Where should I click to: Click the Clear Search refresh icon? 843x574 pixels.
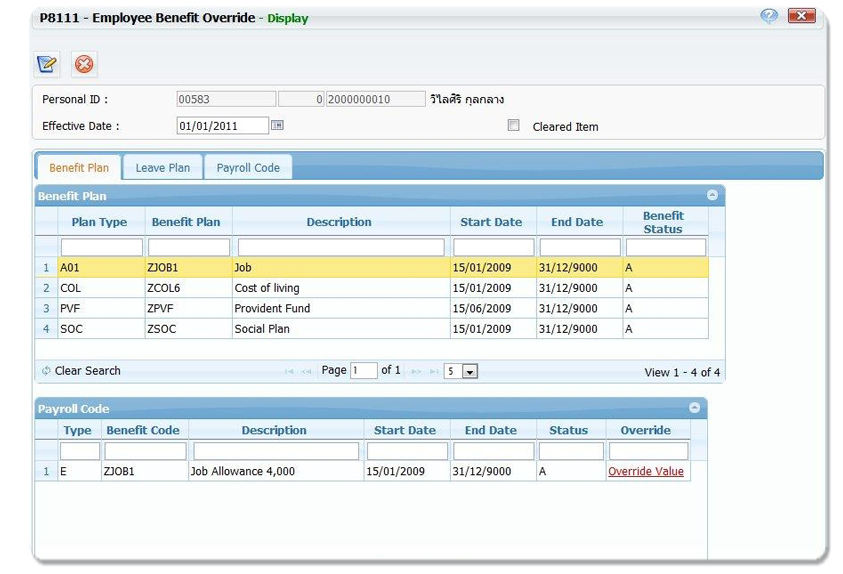pyautogui.click(x=46, y=371)
